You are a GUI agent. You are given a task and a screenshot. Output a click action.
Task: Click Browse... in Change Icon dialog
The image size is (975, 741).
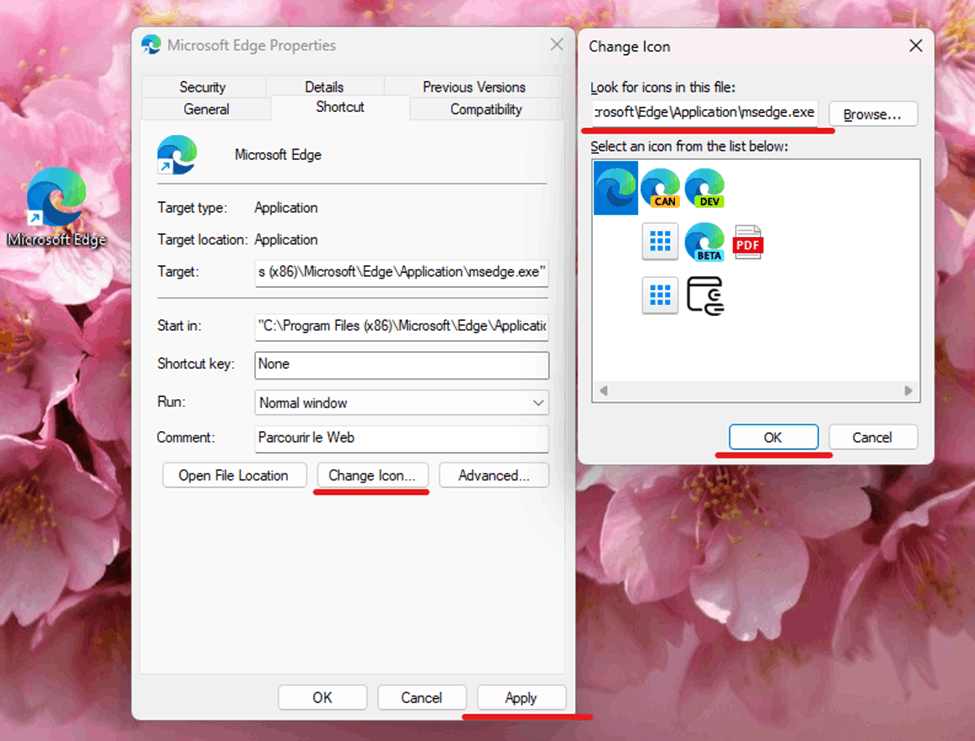point(873,114)
